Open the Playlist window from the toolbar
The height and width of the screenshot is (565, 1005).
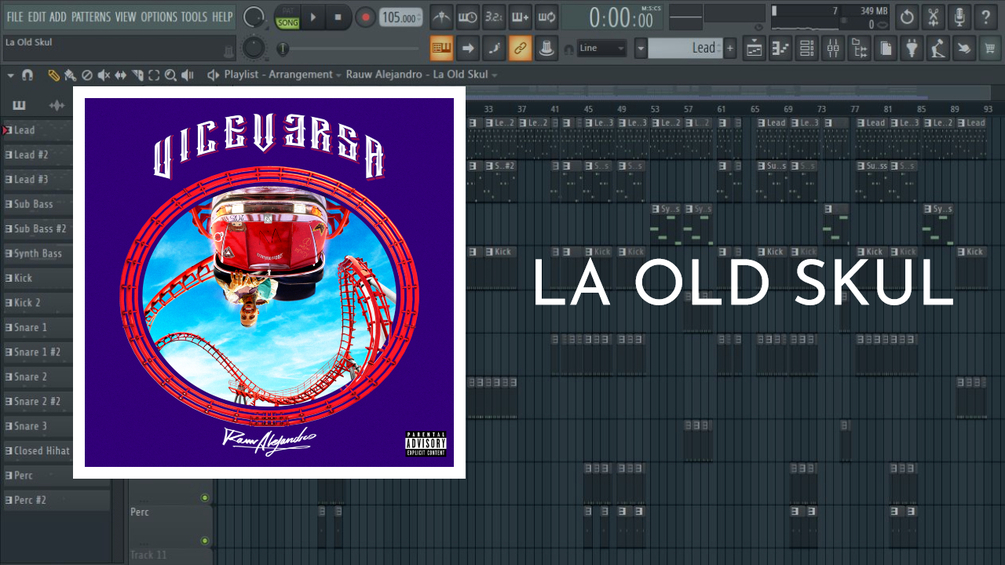pyautogui.click(x=754, y=48)
